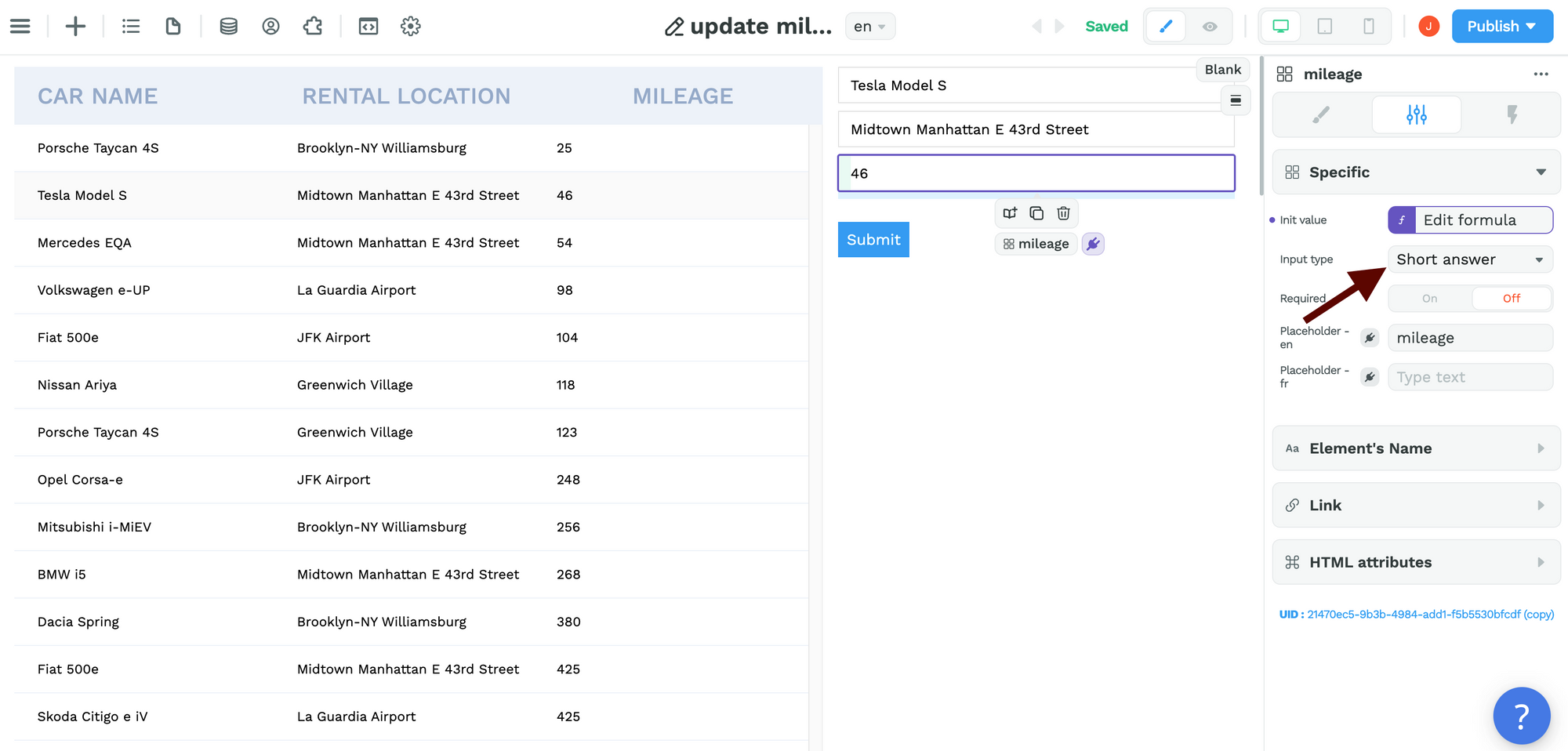Select the Tesla Model S row cell

click(82, 195)
